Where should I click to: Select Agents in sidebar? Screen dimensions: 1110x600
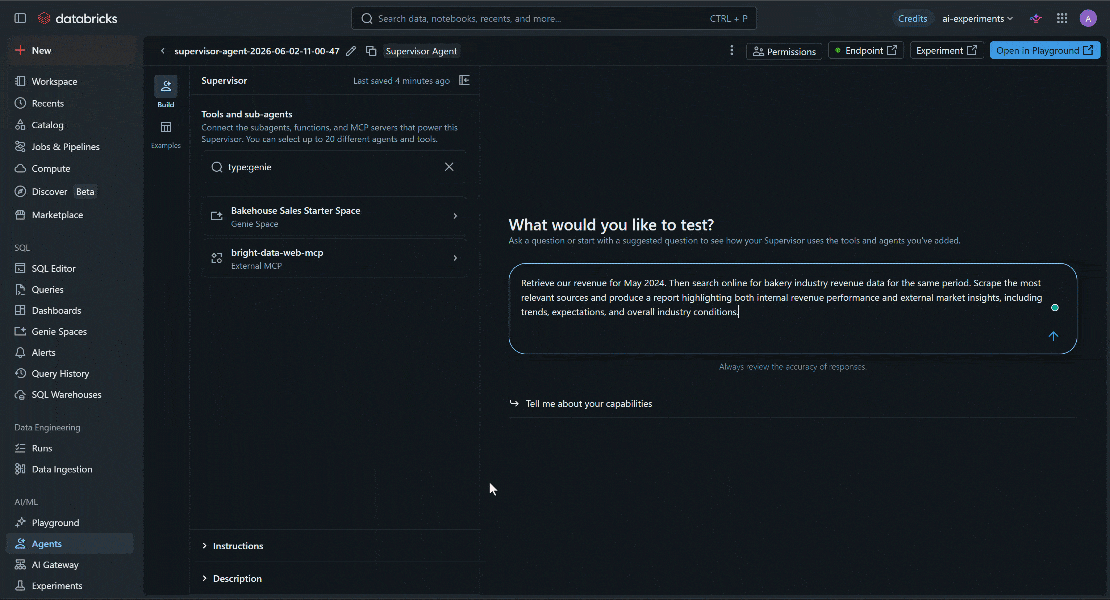tap(69, 543)
